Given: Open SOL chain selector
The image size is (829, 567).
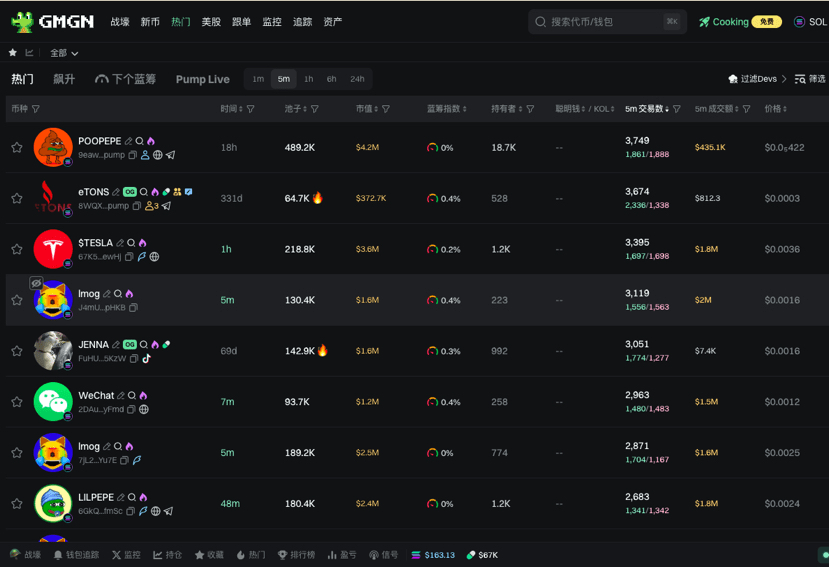Looking at the screenshot, I should point(810,22).
